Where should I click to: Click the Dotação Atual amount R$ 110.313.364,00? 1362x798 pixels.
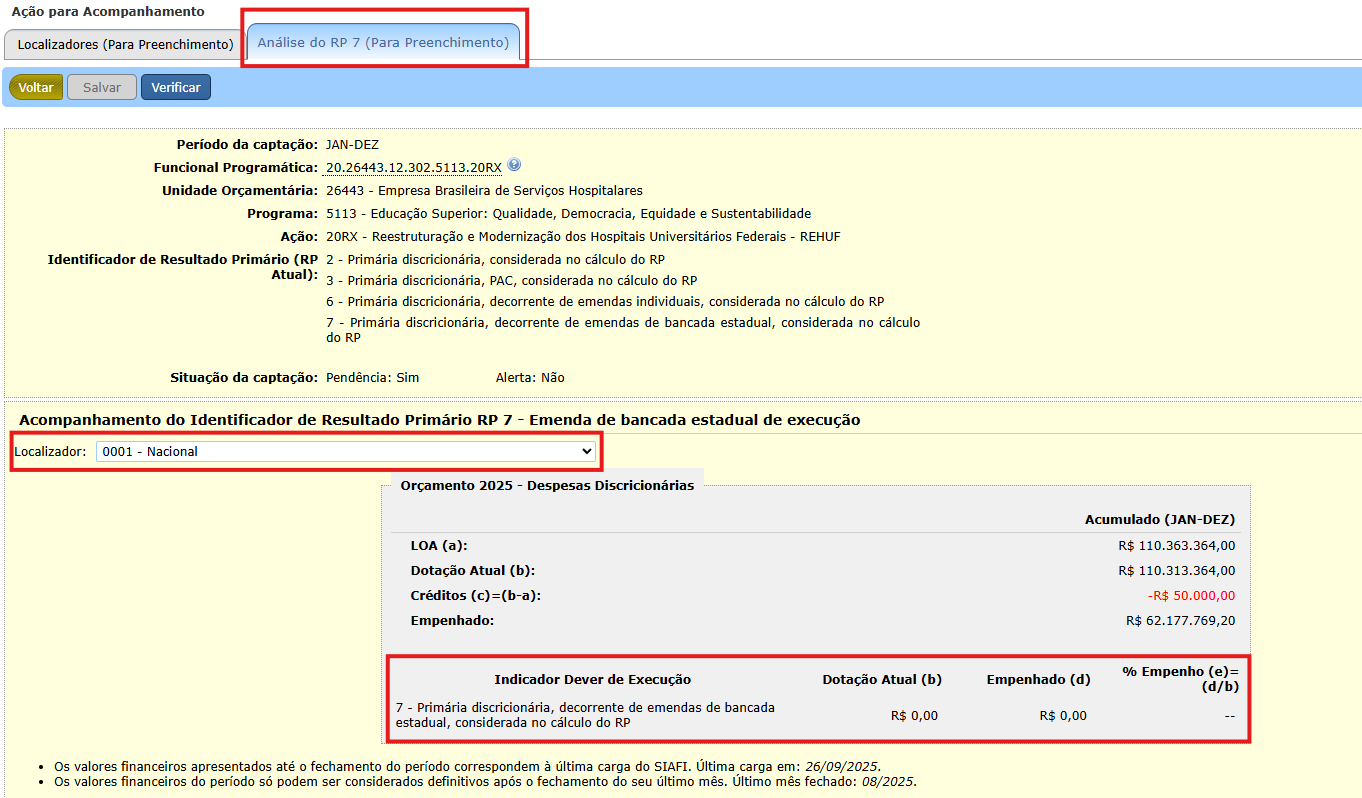1176,571
